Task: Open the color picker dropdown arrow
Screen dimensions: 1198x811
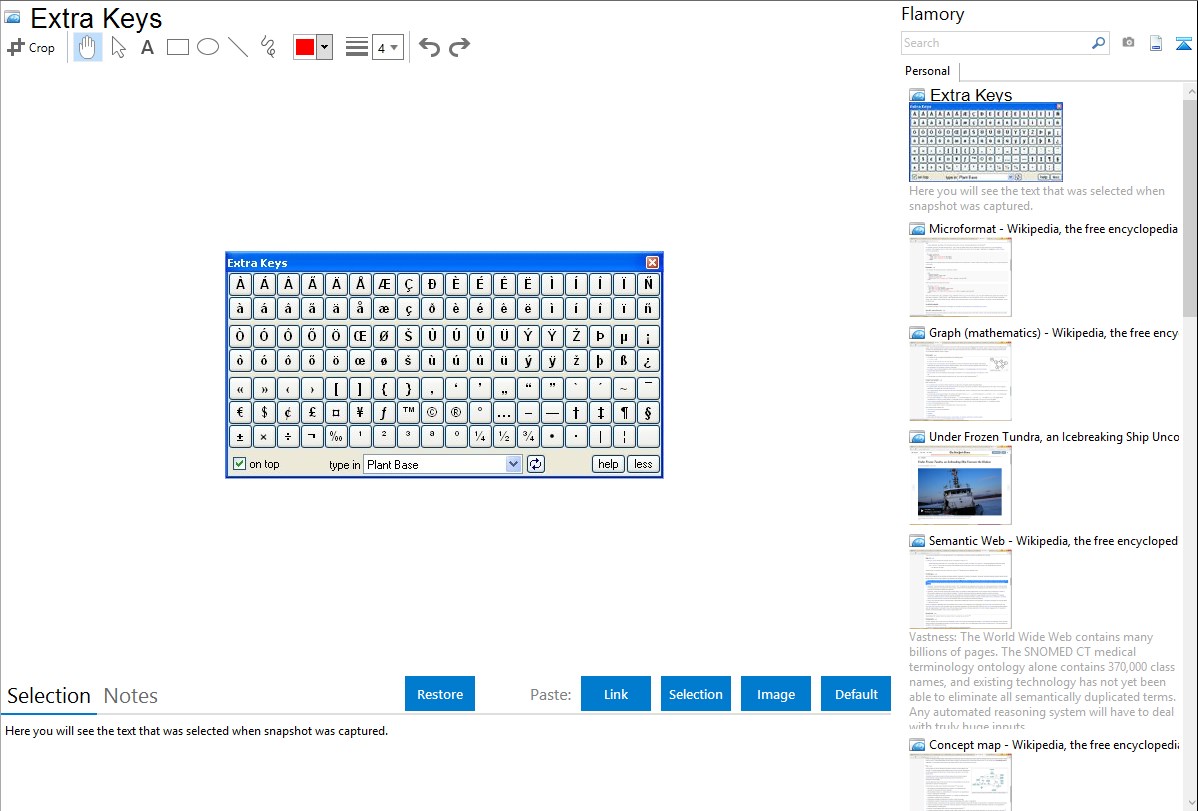Action: (x=324, y=47)
